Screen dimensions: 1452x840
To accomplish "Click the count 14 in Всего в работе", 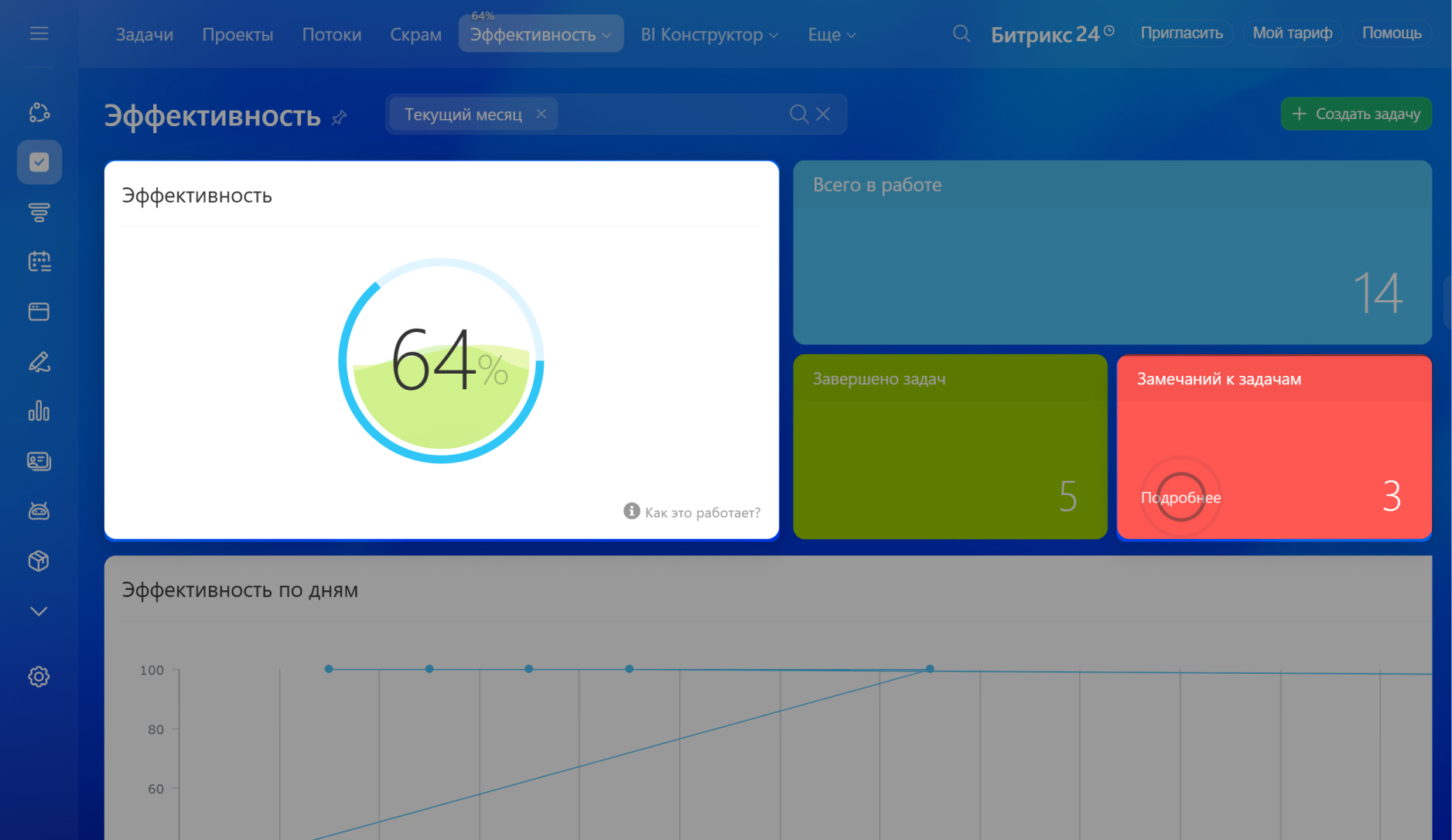I will click(x=1379, y=293).
